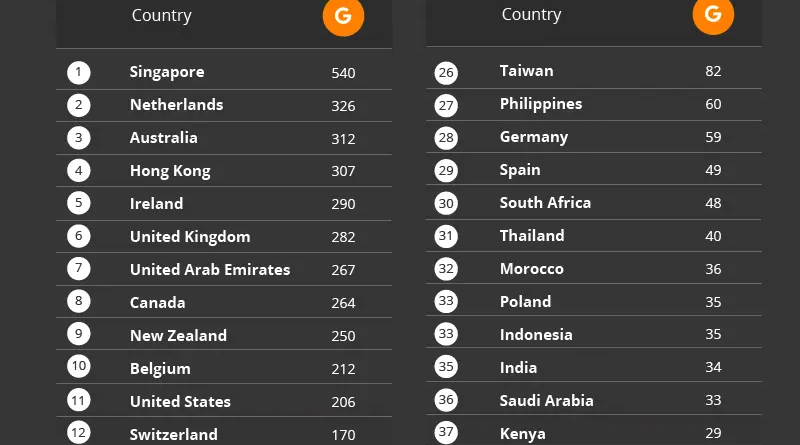This screenshot has height=445, width=800.
Task: Click Singapore's score value 540
Action: (343, 73)
